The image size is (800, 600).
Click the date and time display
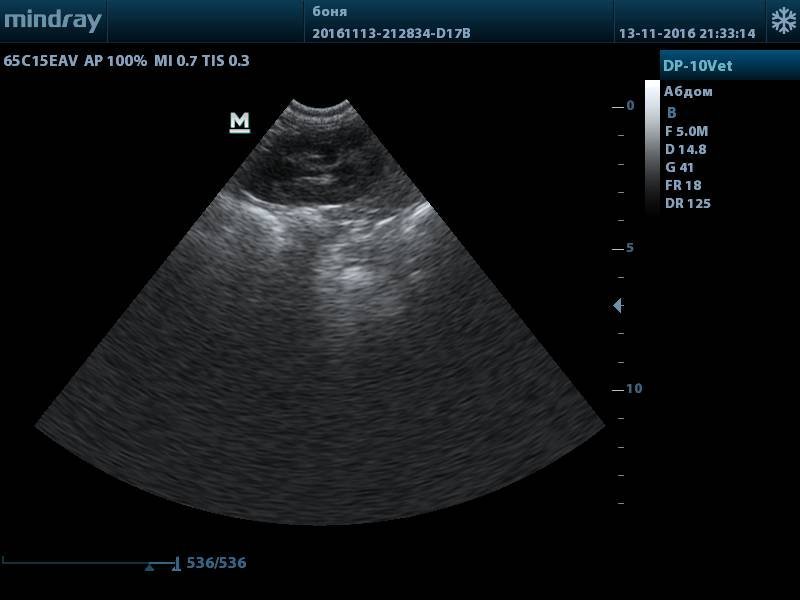tap(686, 33)
